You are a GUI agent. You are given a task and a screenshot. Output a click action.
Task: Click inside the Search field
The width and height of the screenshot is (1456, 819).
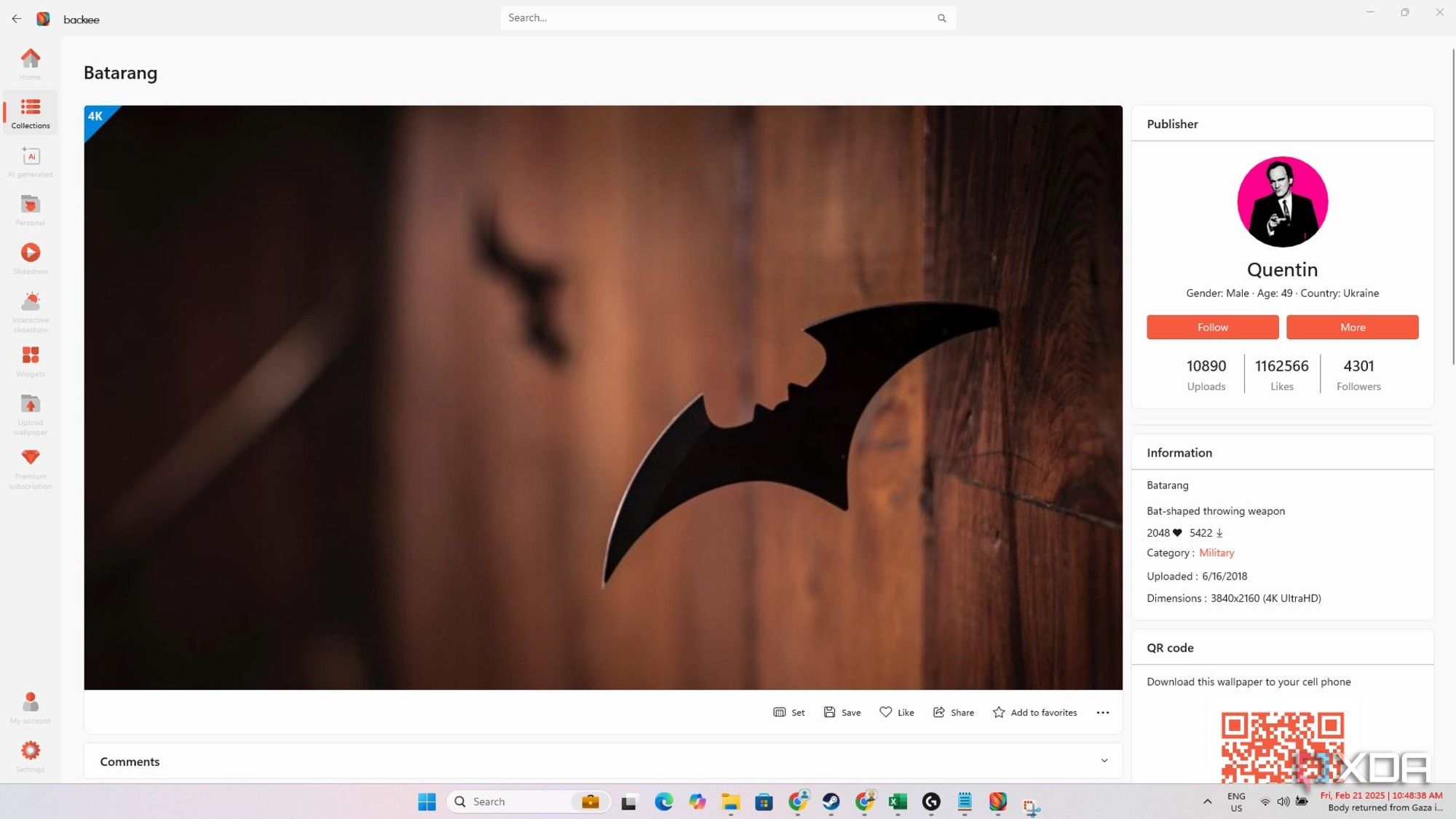coord(728,18)
